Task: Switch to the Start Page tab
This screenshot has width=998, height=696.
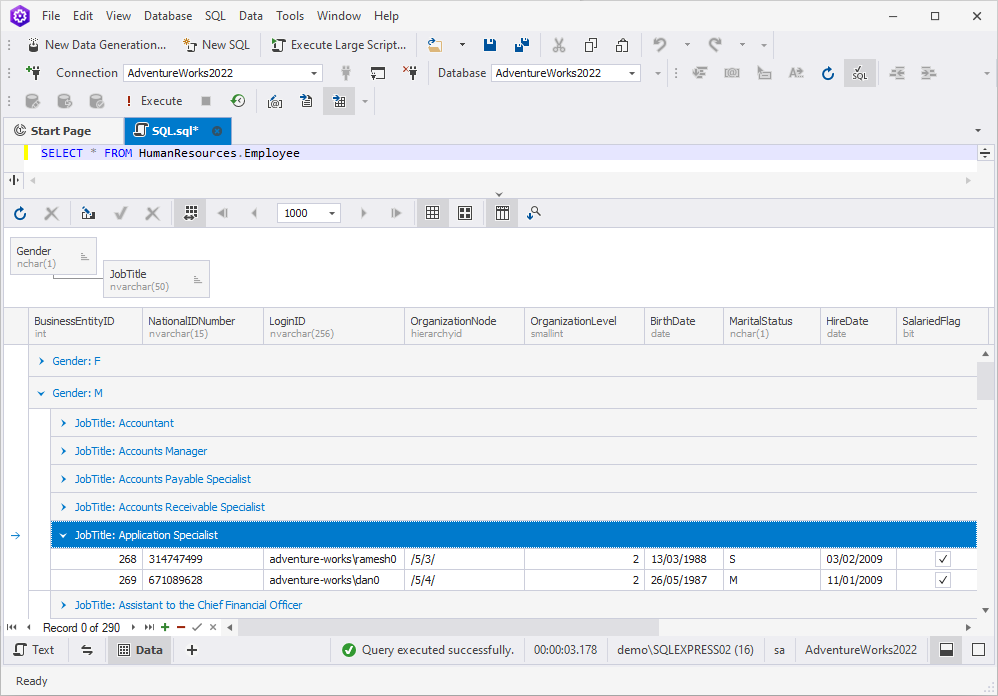Action: coord(62,131)
